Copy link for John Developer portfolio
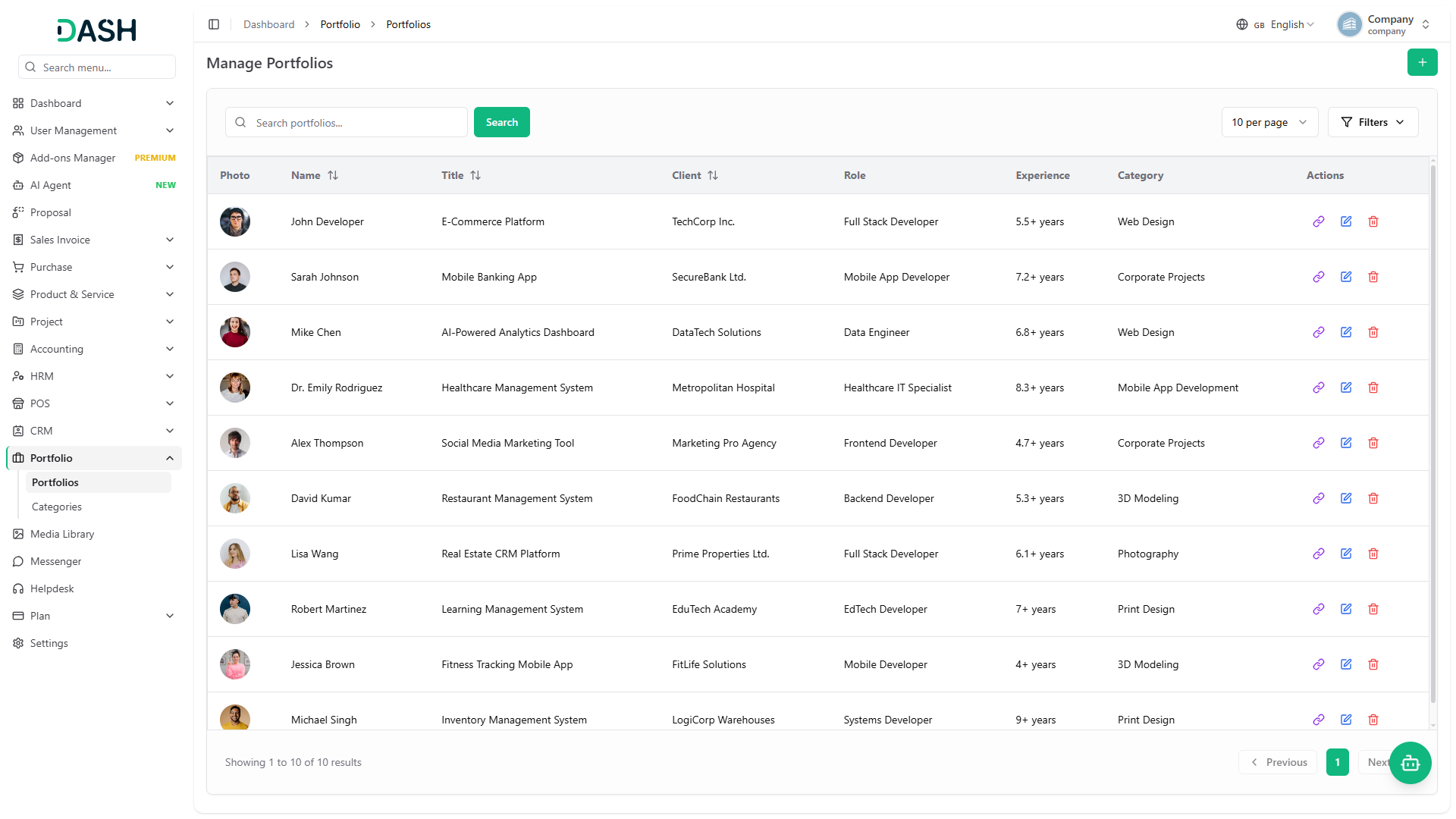The width and height of the screenshot is (1456, 819). [x=1319, y=221]
